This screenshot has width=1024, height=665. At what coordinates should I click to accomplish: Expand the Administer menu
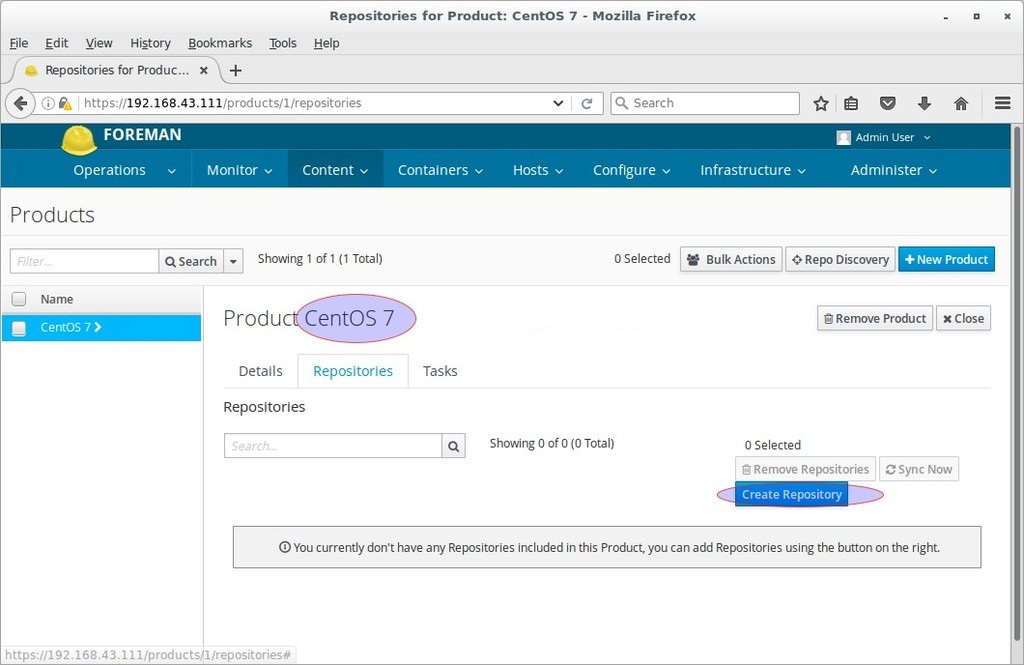pos(893,170)
